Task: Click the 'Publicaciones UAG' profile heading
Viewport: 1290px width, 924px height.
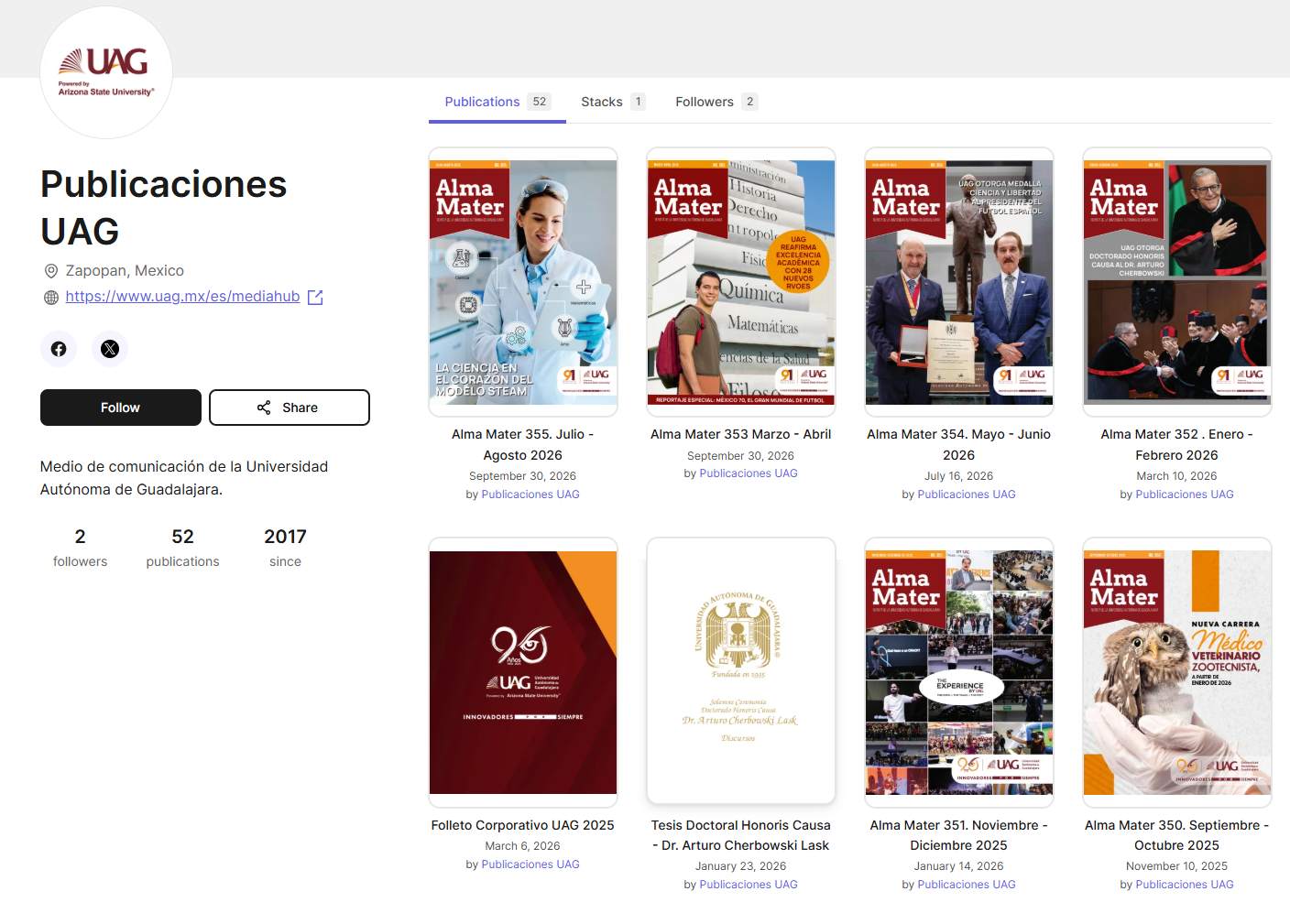Action: coord(163,208)
